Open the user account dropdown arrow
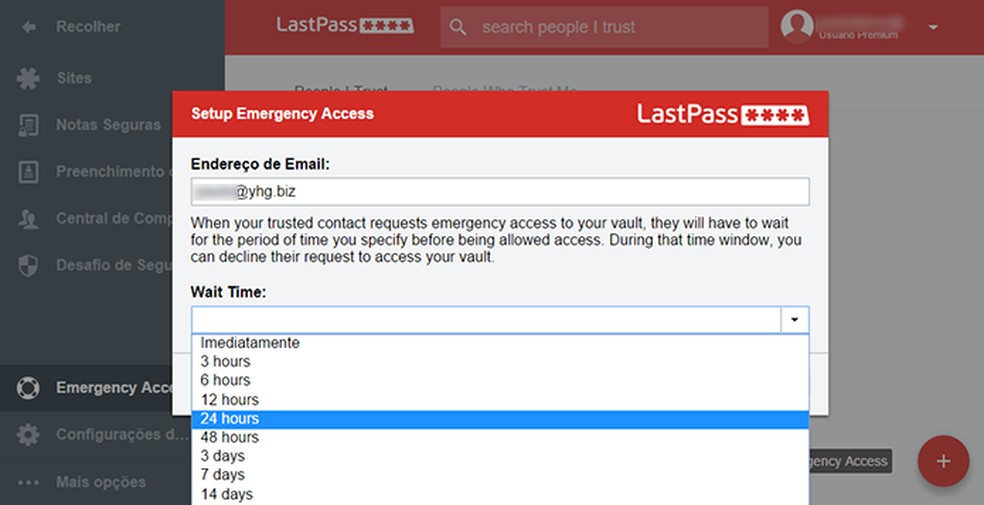The image size is (984, 505). click(933, 27)
